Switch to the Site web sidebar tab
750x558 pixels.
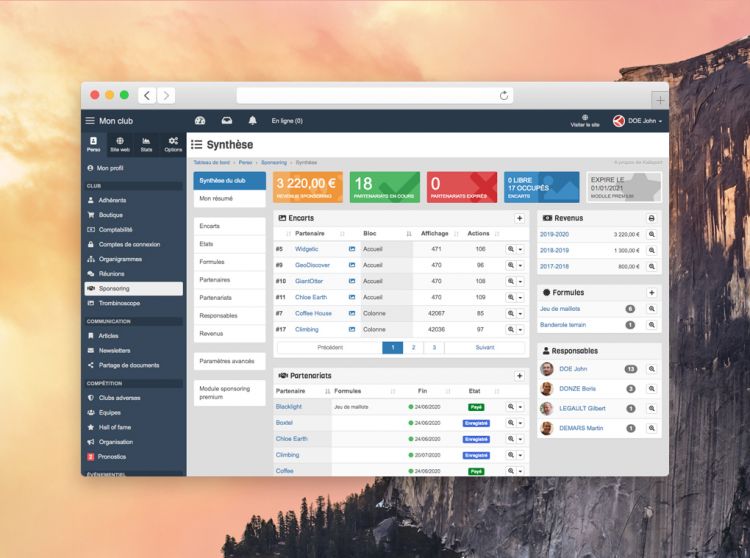click(x=120, y=144)
